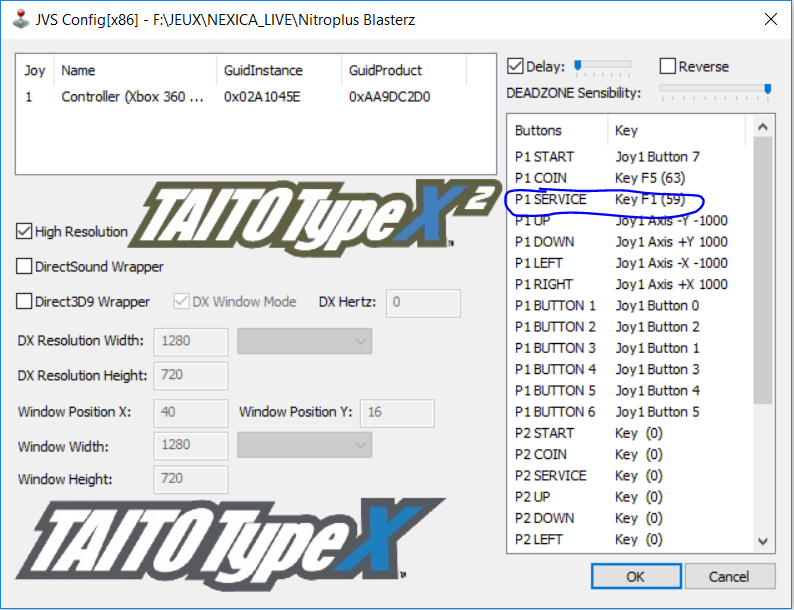The height and width of the screenshot is (610, 794).
Task: Adjust the DEADZONE Sensibility slider
Action: pyautogui.click(x=767, y=91)
